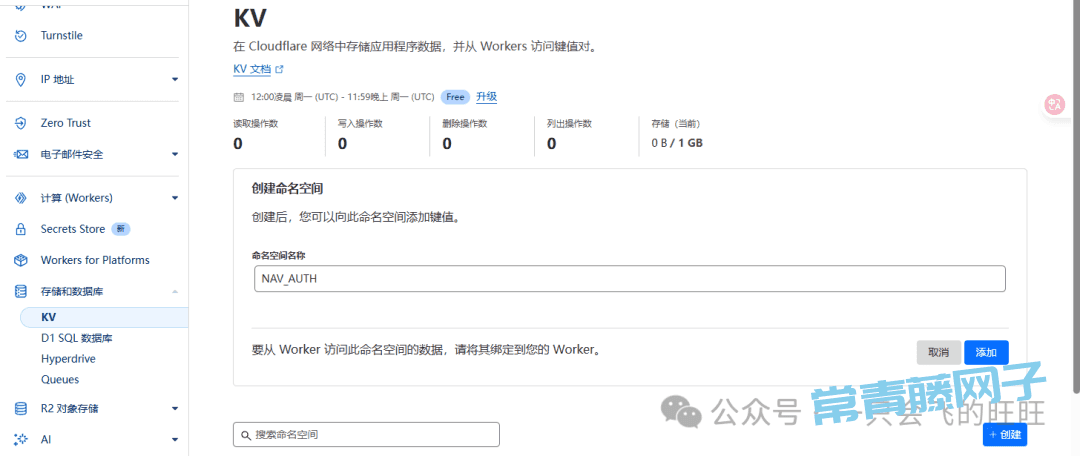
Task: Click the IP 地址 location pin icon
Action: pos(21,79)
